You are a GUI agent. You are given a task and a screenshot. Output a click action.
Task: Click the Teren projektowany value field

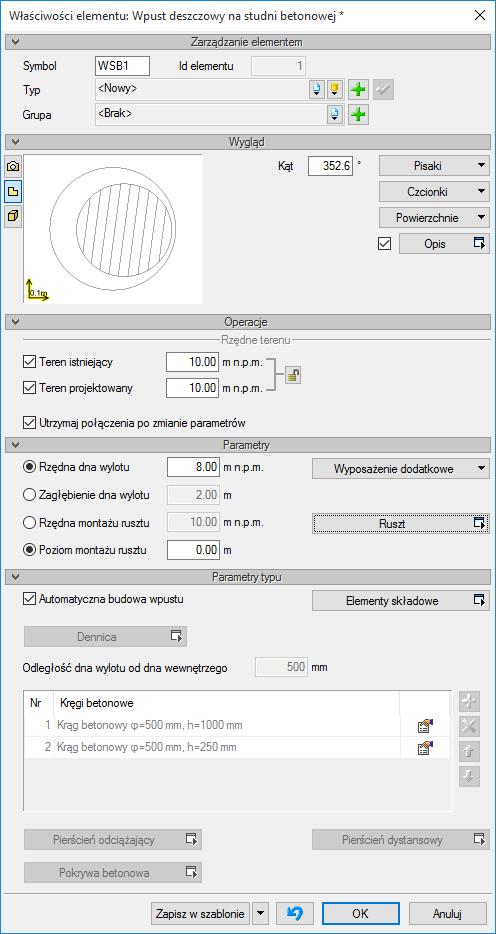click(193, 388)
